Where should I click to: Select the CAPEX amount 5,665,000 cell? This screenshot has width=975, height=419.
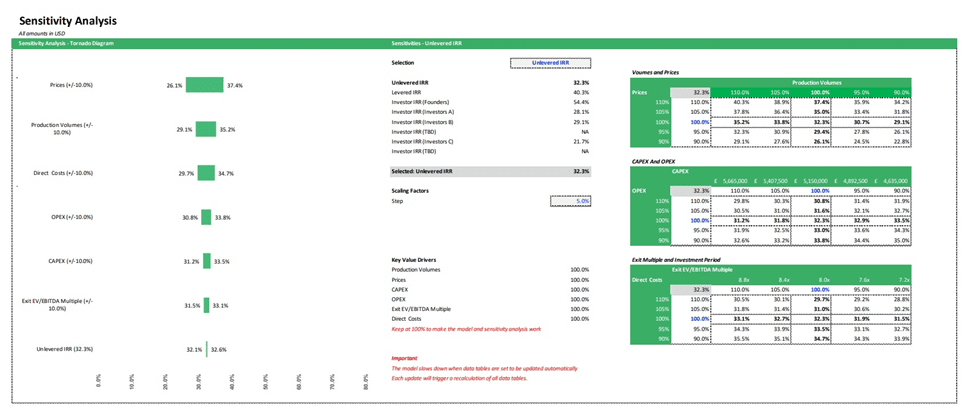pos(730,181)
